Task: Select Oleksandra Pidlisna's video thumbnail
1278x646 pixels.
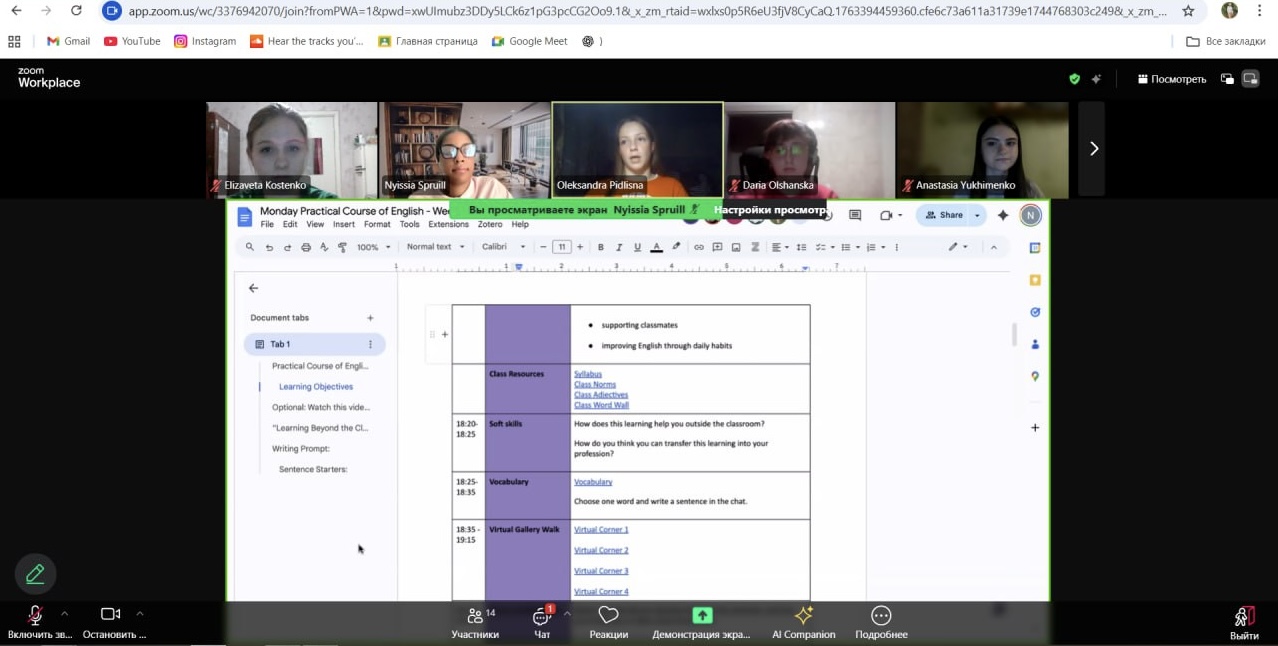Action: pos(637,149)
